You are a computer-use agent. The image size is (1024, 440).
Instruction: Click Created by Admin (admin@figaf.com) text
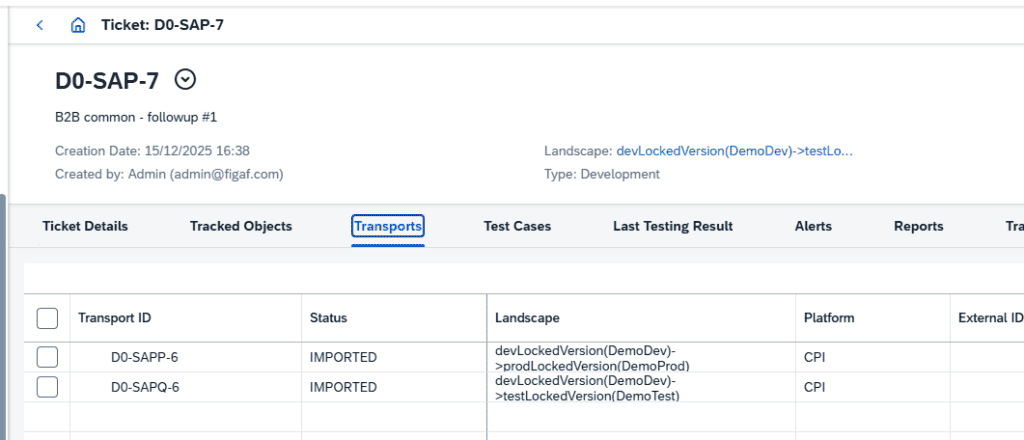click(x=169, y=174)
